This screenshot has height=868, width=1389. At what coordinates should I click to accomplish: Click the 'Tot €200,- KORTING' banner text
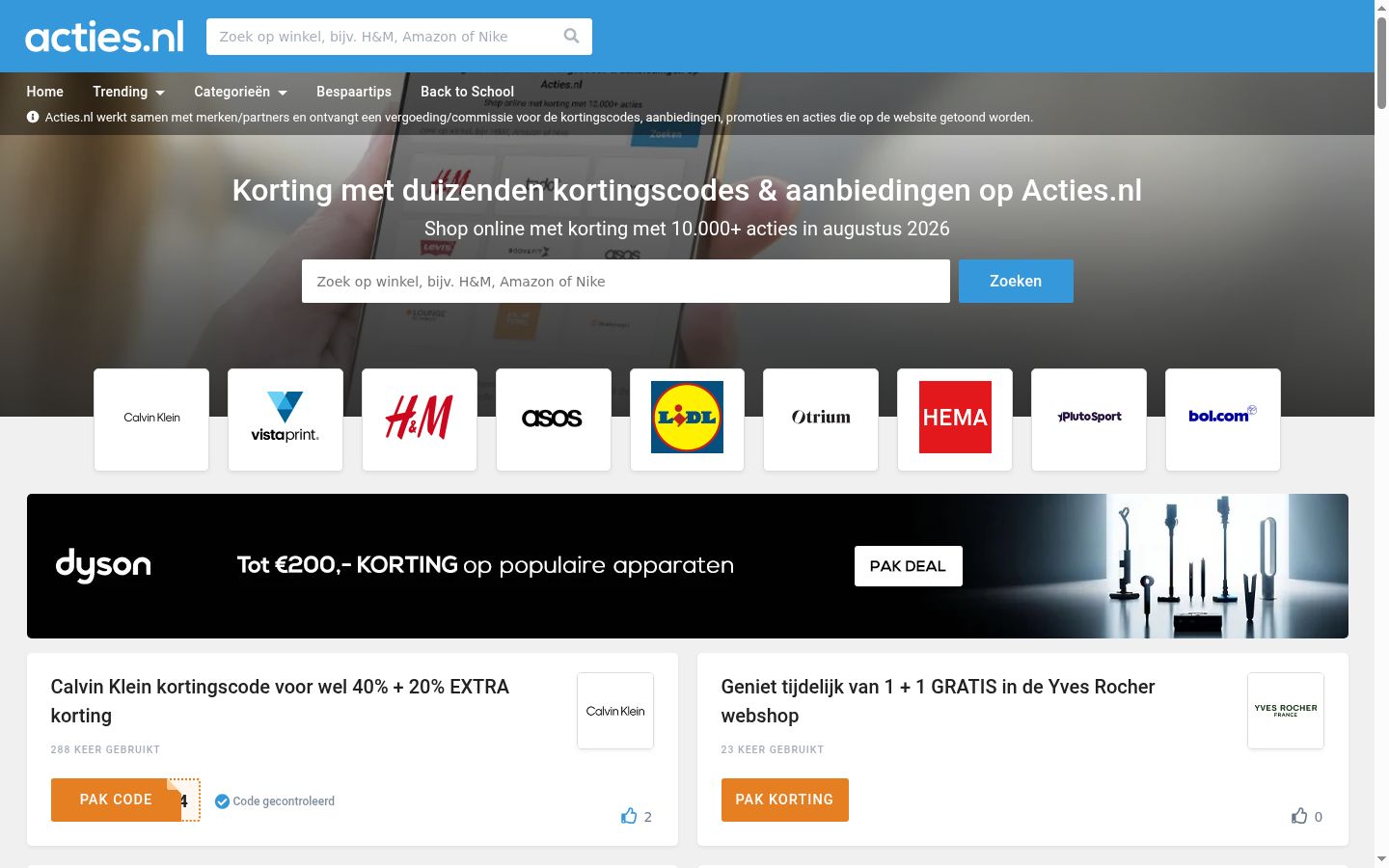point(347,565)
